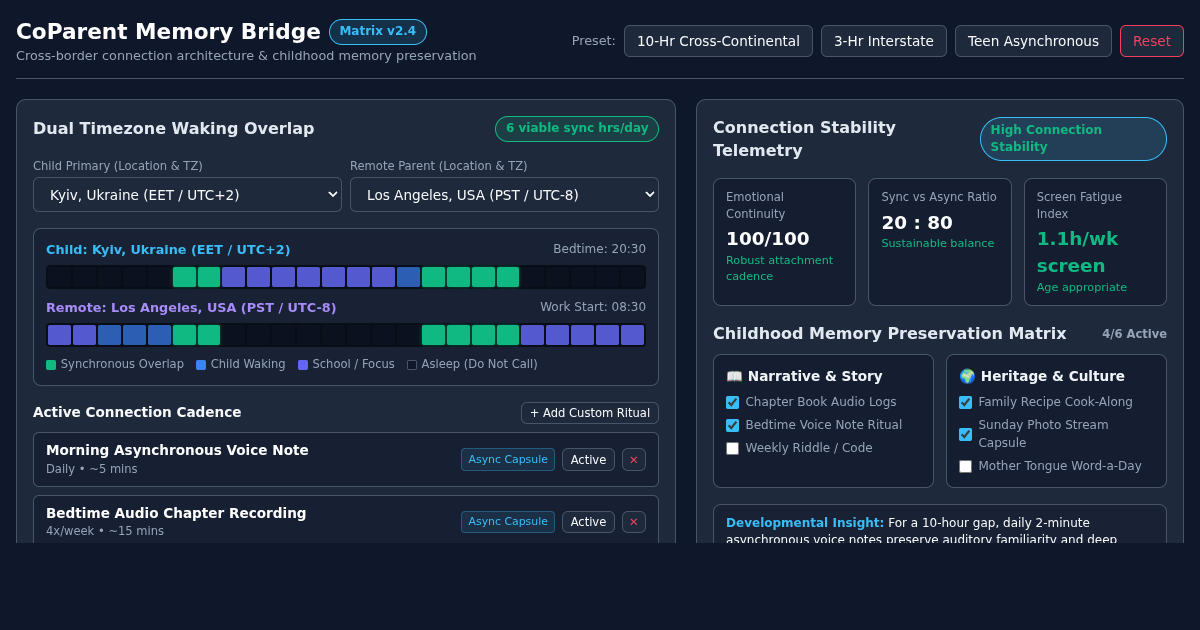Click the School / Focus legend swatch

(303, 365)
